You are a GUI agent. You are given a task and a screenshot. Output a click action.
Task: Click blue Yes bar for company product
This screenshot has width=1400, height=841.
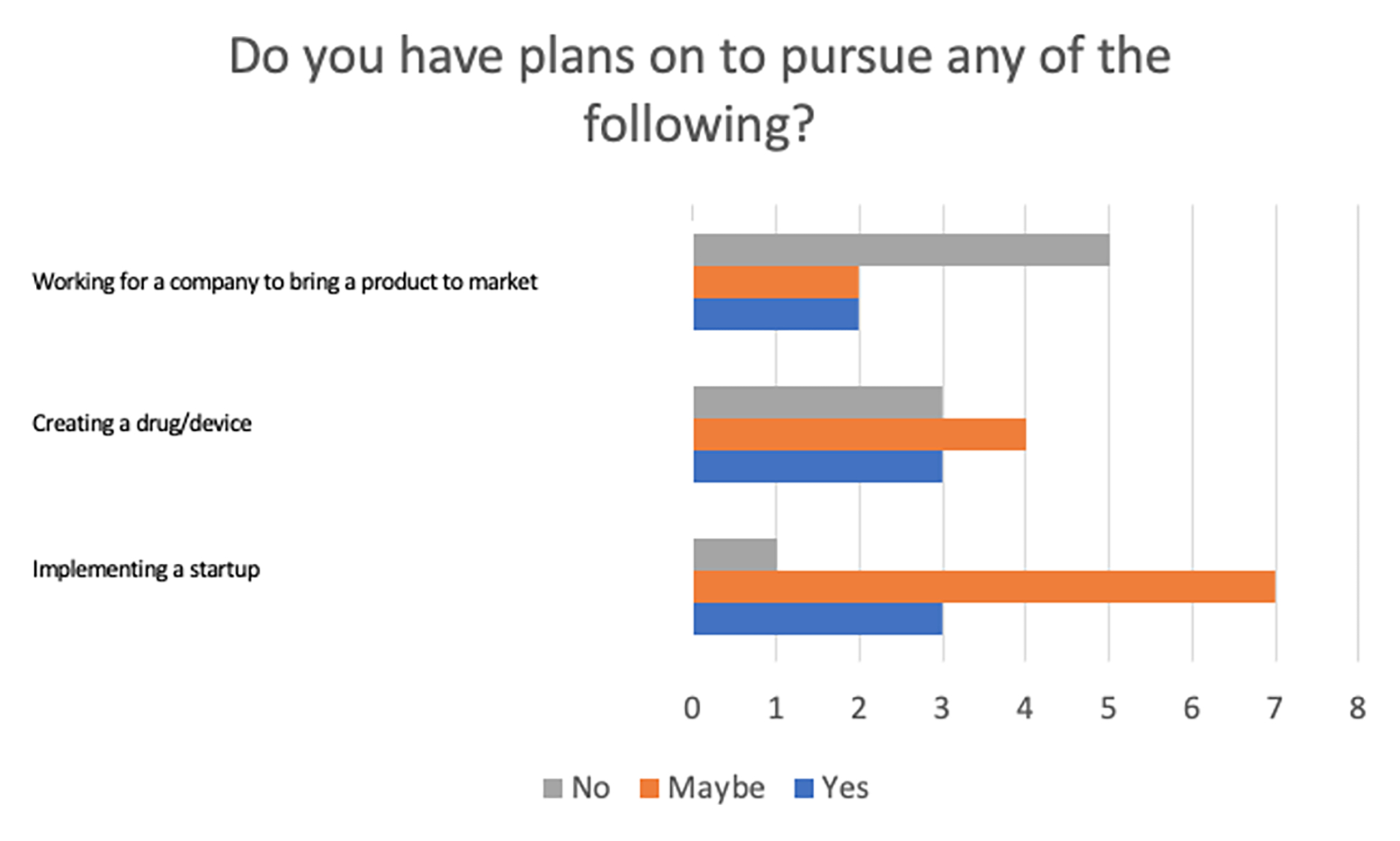coord(776,315)
